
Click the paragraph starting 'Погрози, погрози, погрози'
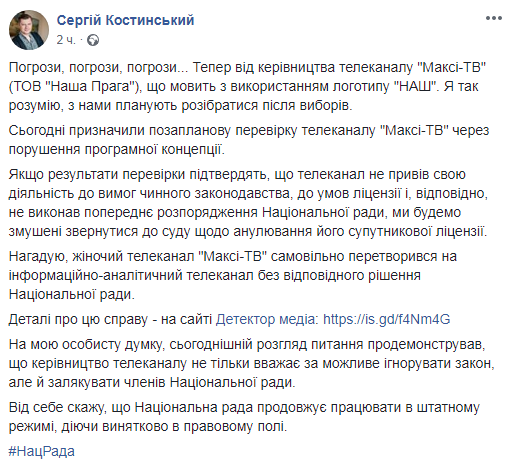tap(247, 86)
